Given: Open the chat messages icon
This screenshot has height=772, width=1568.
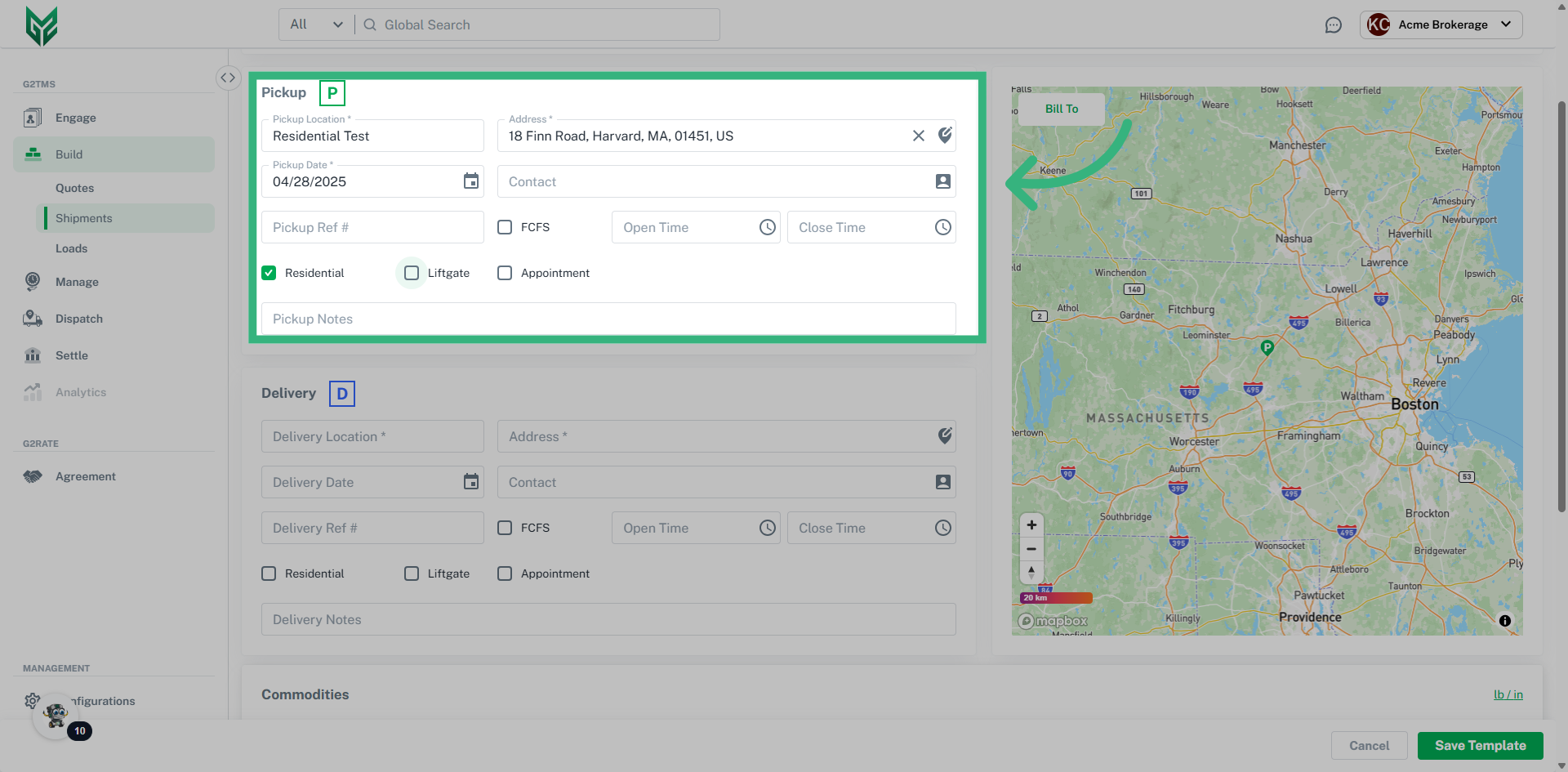Looking at the screenshot, I should pyautogui.click(x=1334, y=25).
